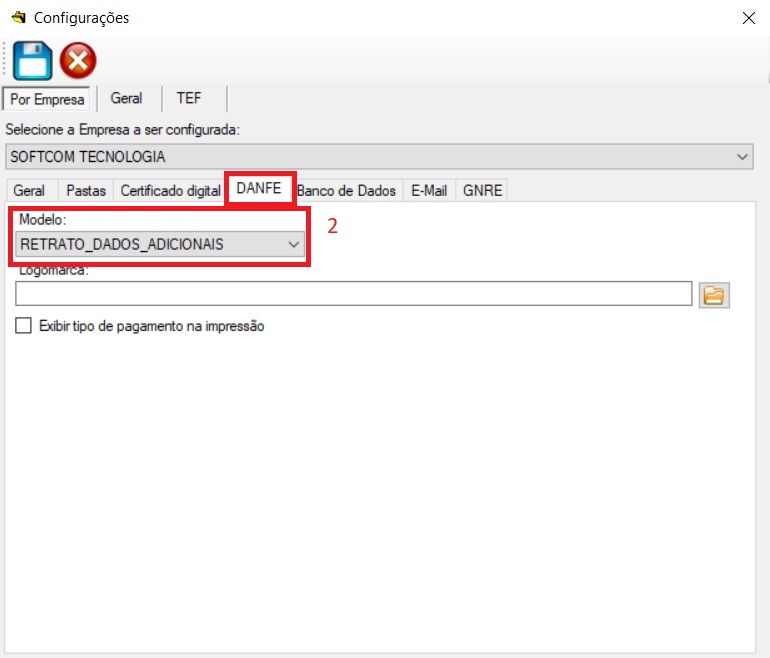Screen dimensions: 770x658
Task: Expand the Modelo dropdown RETRATO_DADOS_ADICIONAIS
Action: coord(293,244)
